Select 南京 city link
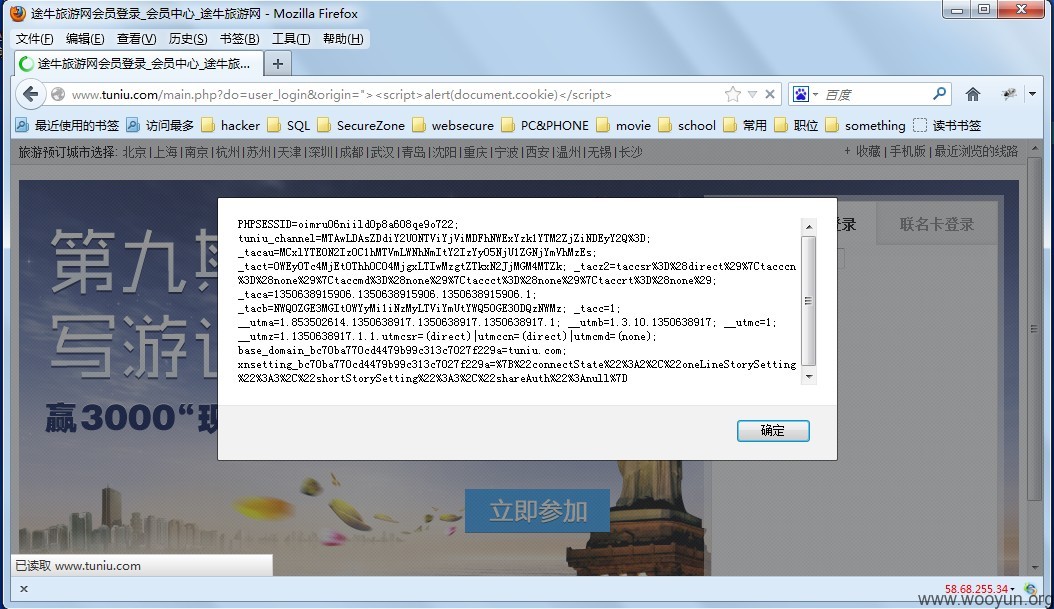1054x609 pixels. [x=196, y=152]
